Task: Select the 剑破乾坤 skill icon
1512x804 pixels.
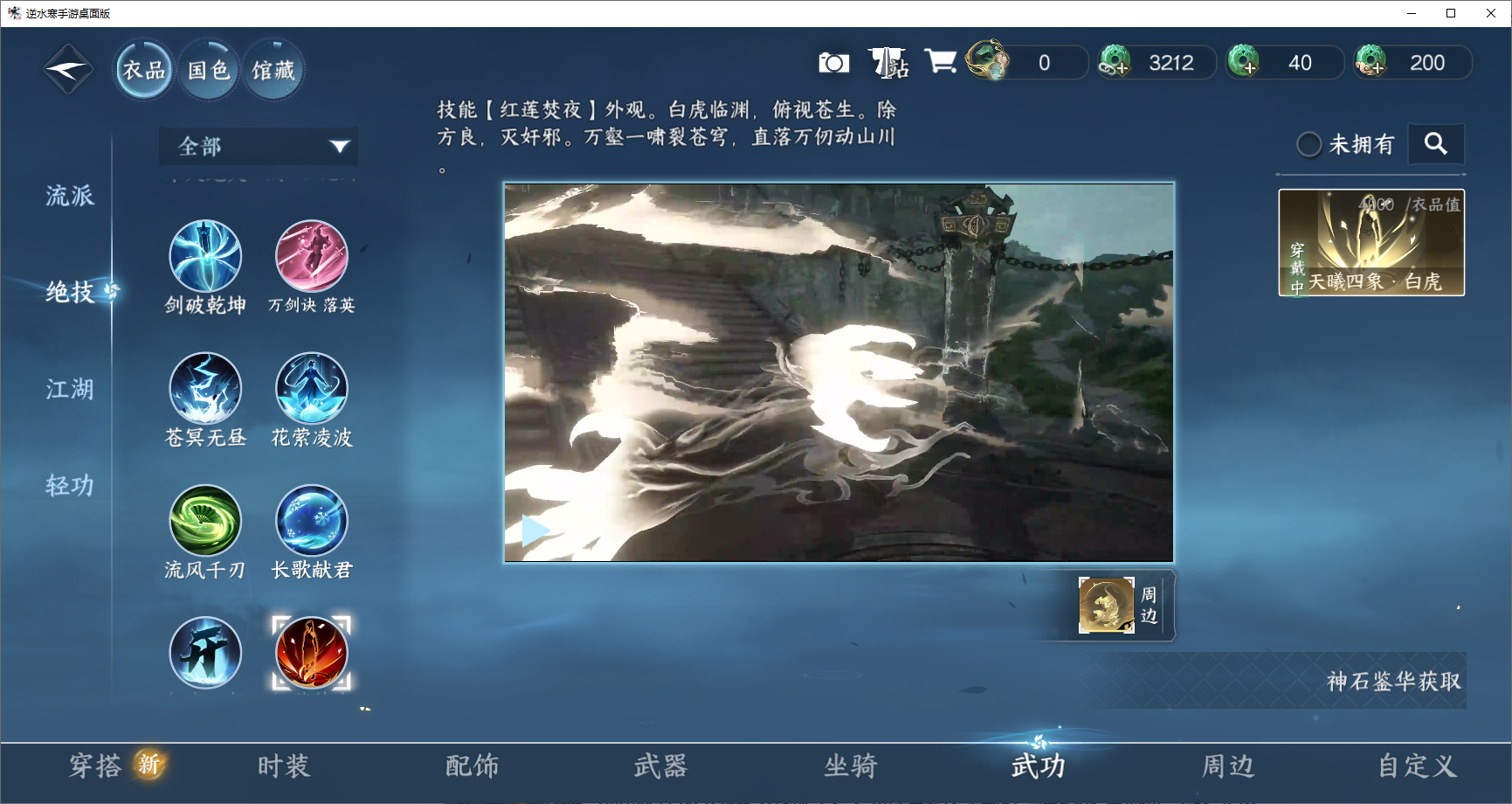Action: (x=205, y=256)
